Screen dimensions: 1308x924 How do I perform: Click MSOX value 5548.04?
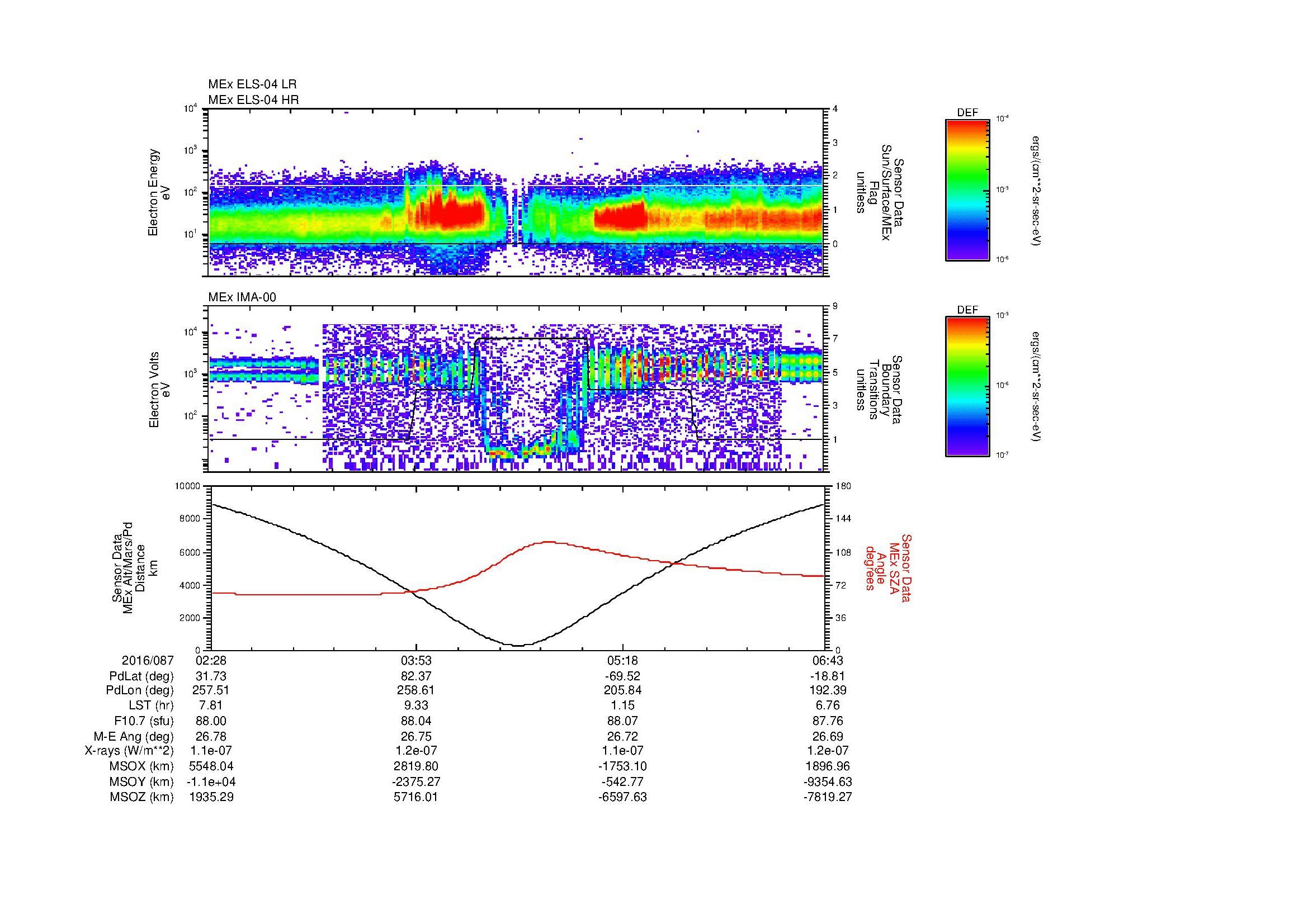(x=211, y=766)
